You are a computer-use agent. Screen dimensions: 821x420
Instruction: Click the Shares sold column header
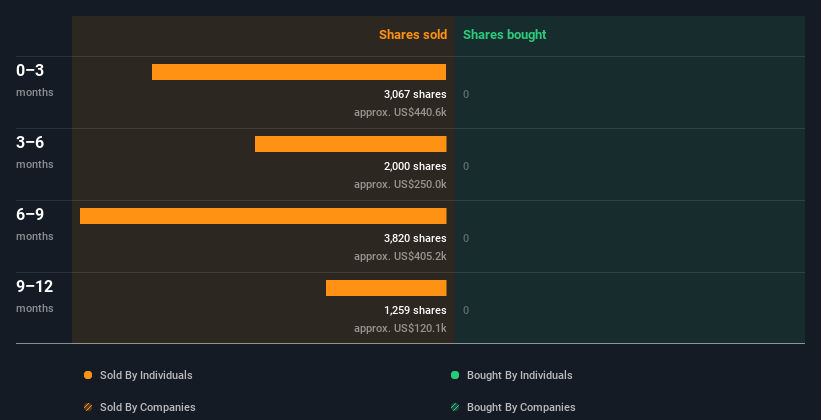pyautogui.click(x=413, y=35)
